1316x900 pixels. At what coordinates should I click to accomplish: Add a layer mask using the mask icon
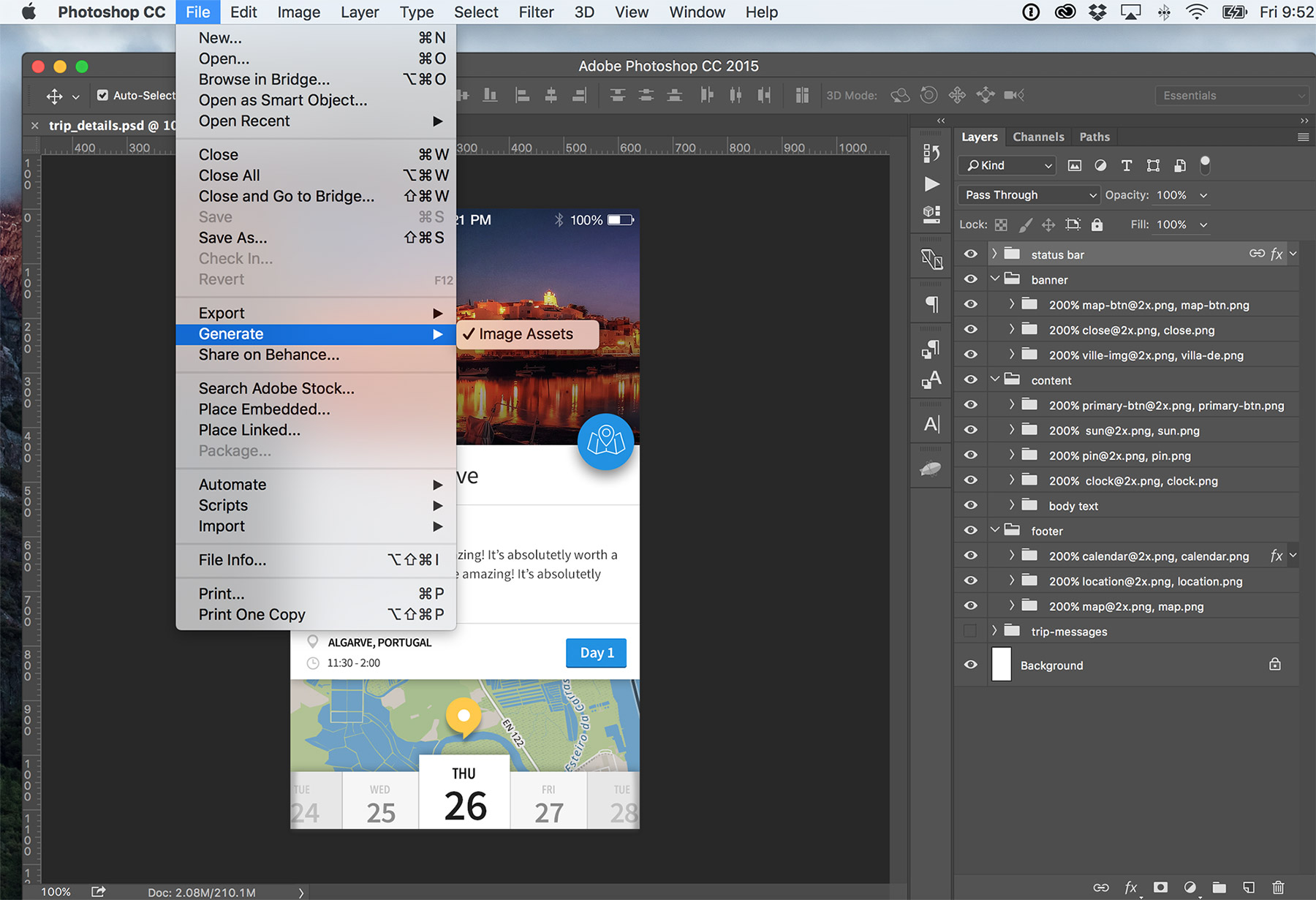point(1160,887)
